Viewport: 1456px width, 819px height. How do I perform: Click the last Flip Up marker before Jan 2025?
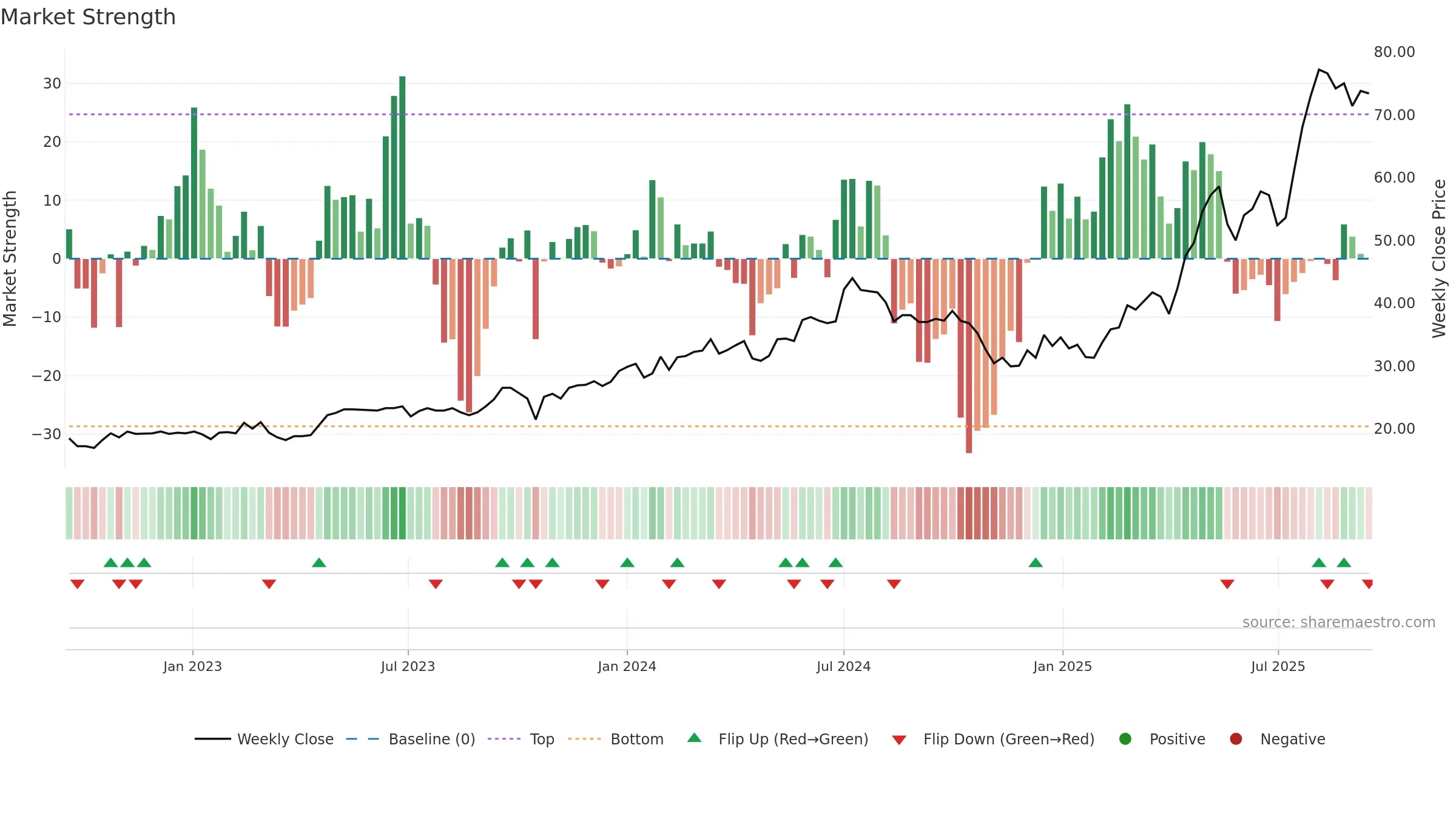click(x=1036, y=562)
